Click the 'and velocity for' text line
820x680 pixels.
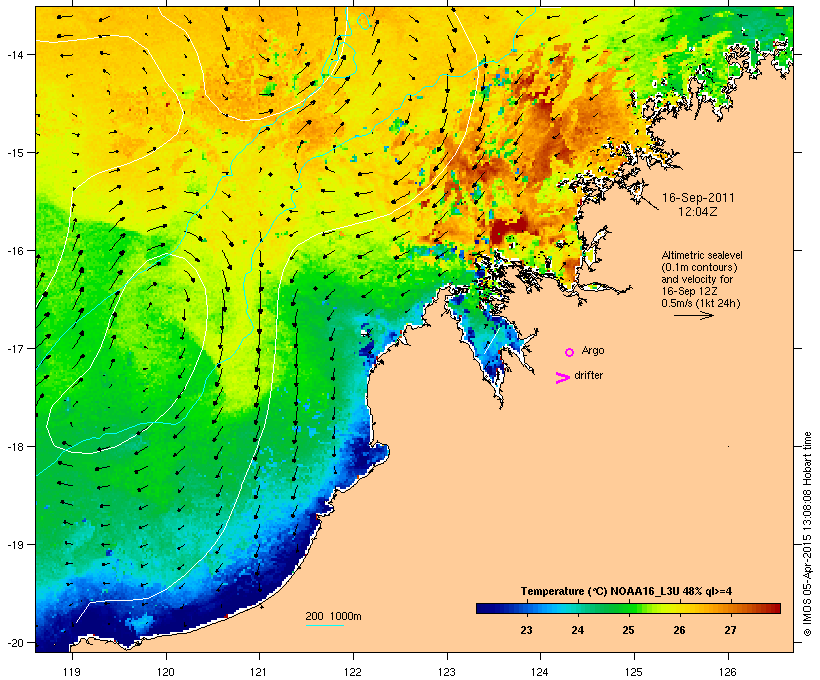tap(697, 279)
